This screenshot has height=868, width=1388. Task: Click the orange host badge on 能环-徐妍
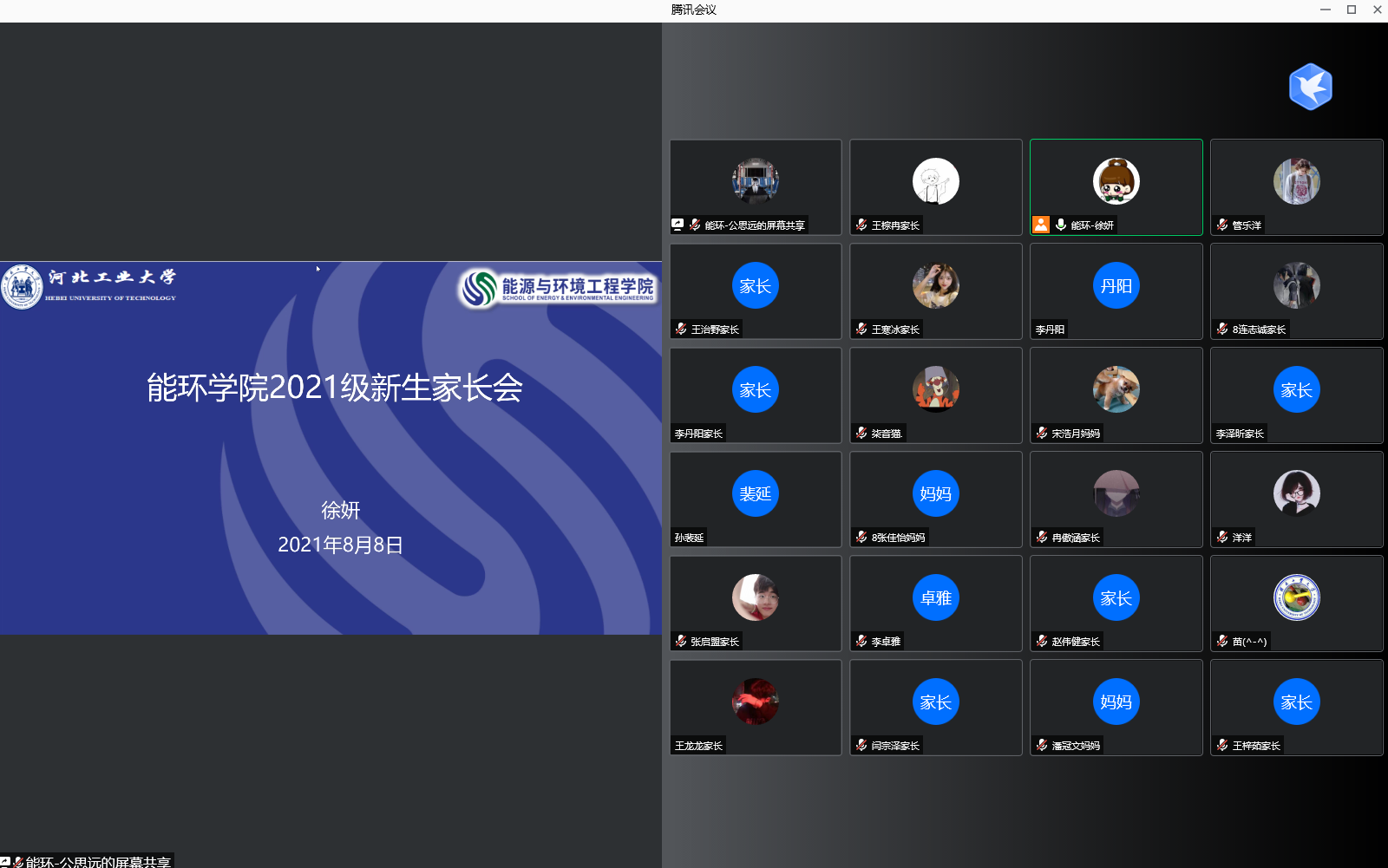(1040, 225)
